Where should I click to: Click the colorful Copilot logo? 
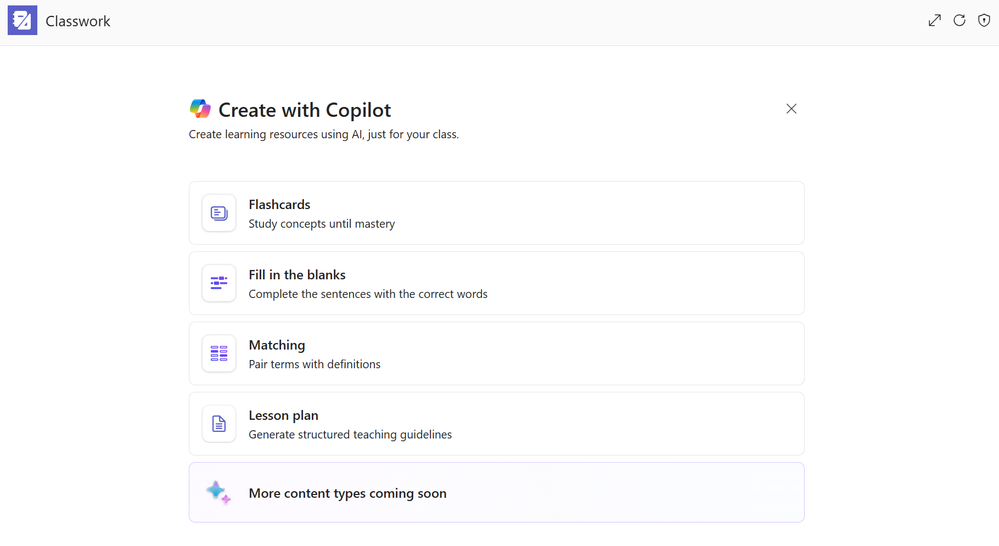coord(200,109)
